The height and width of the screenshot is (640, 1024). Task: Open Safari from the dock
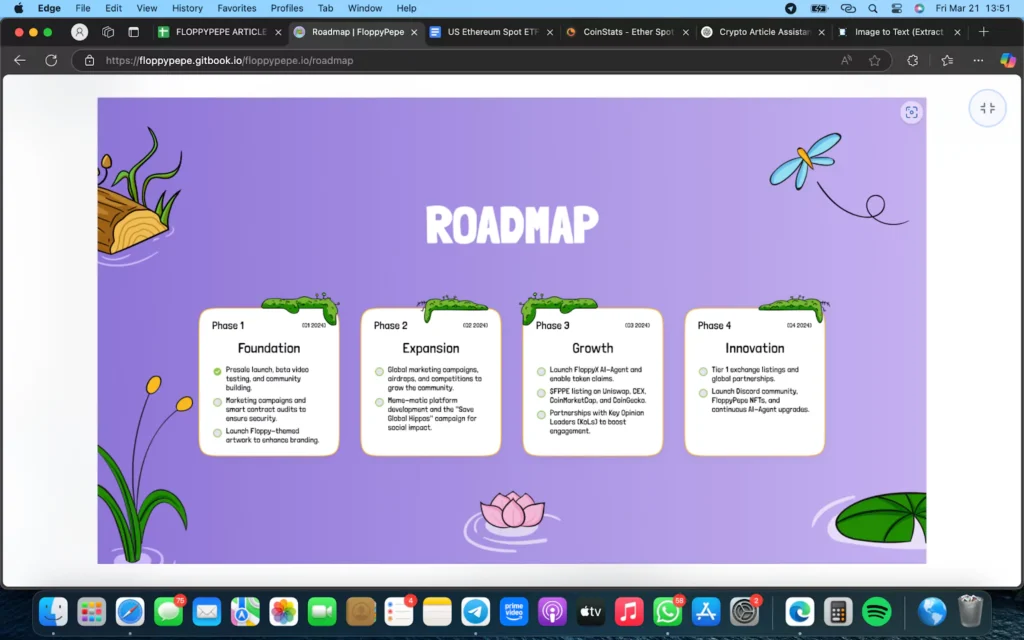130,612
